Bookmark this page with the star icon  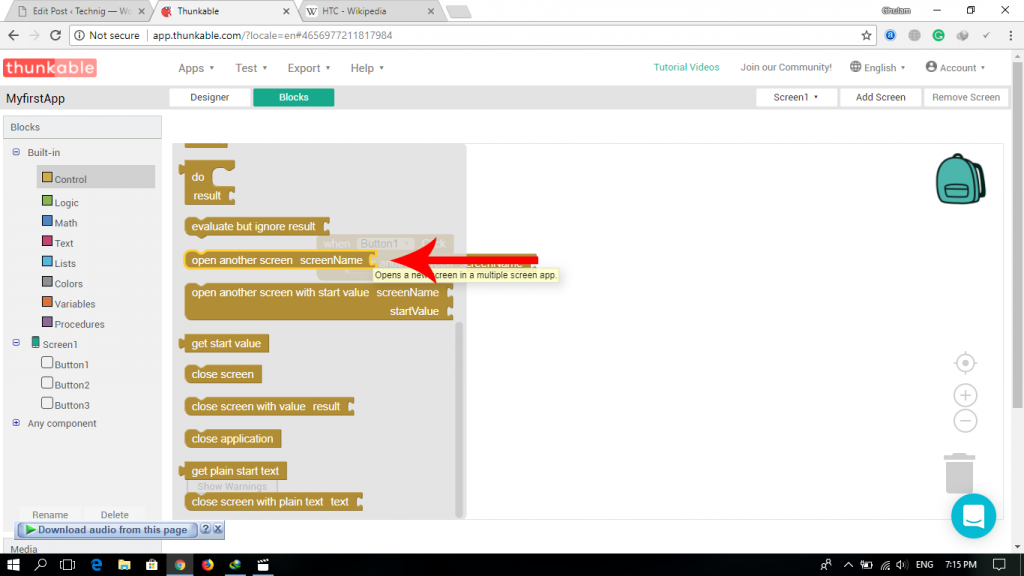(x=867, y=35)
